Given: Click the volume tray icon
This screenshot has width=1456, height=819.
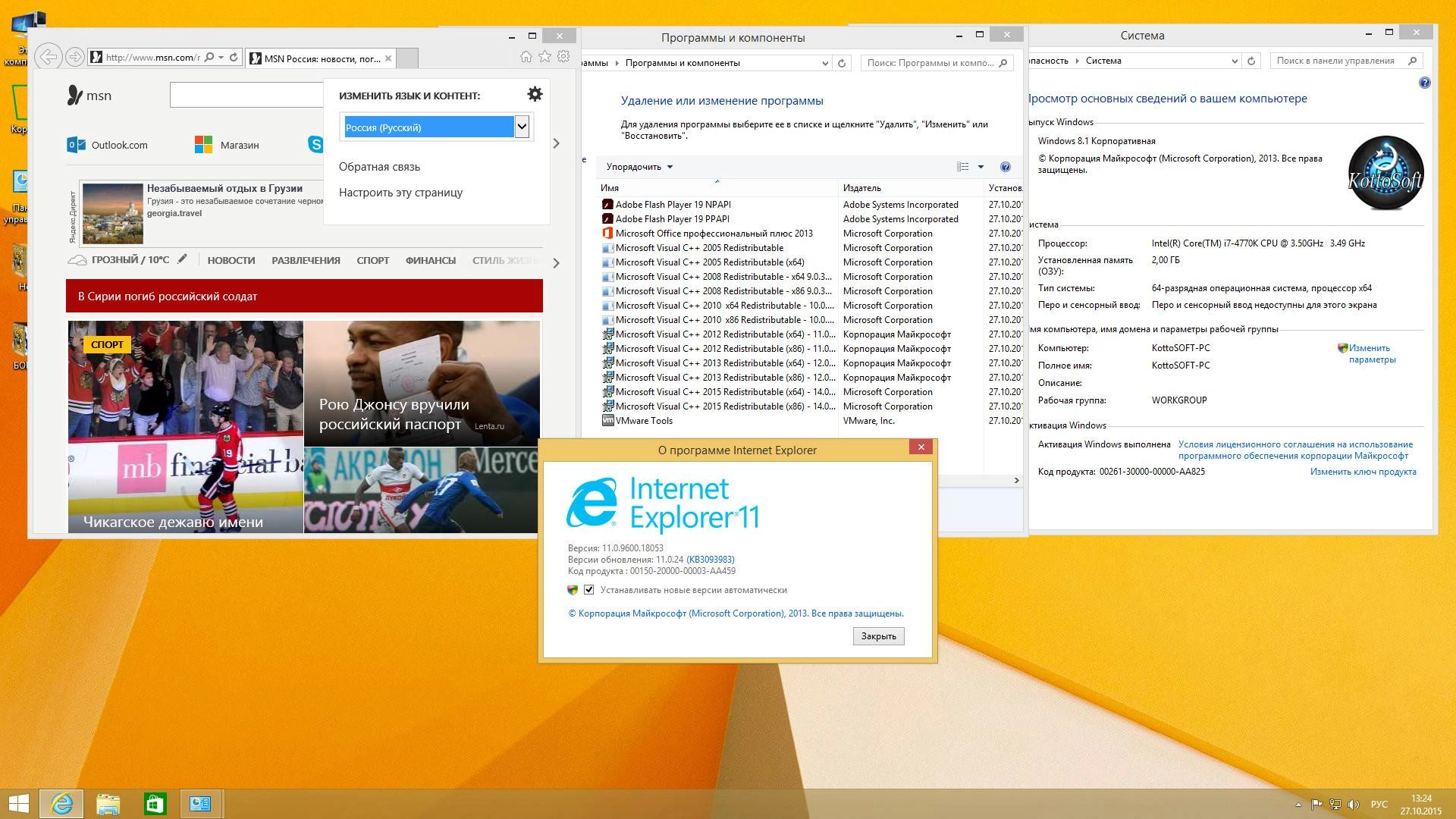Looking at the screenshot, I should [1354, 804].
